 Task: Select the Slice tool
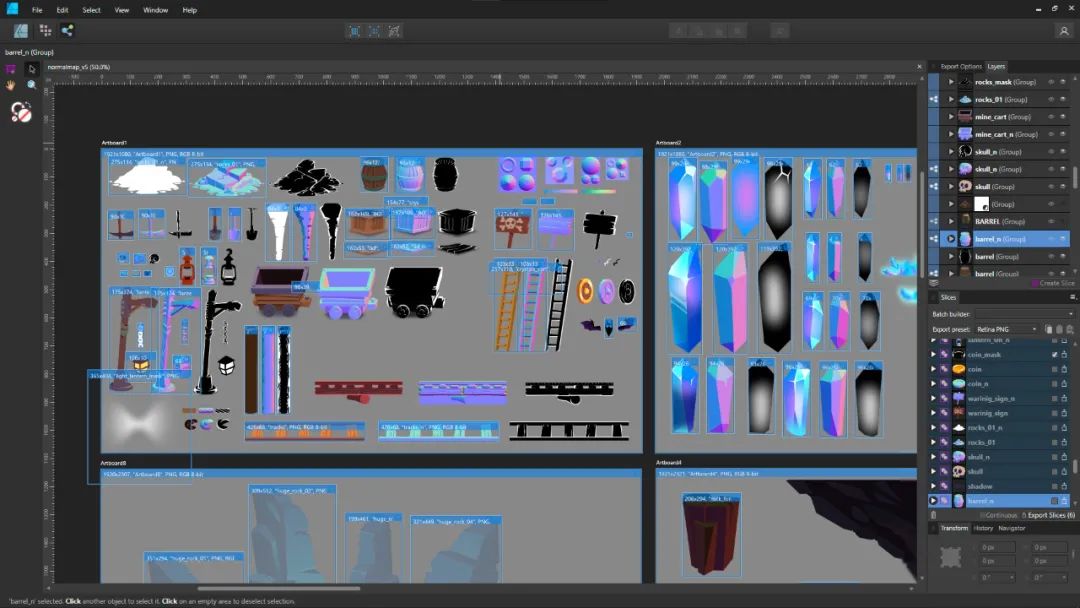[x=11, y=69]
